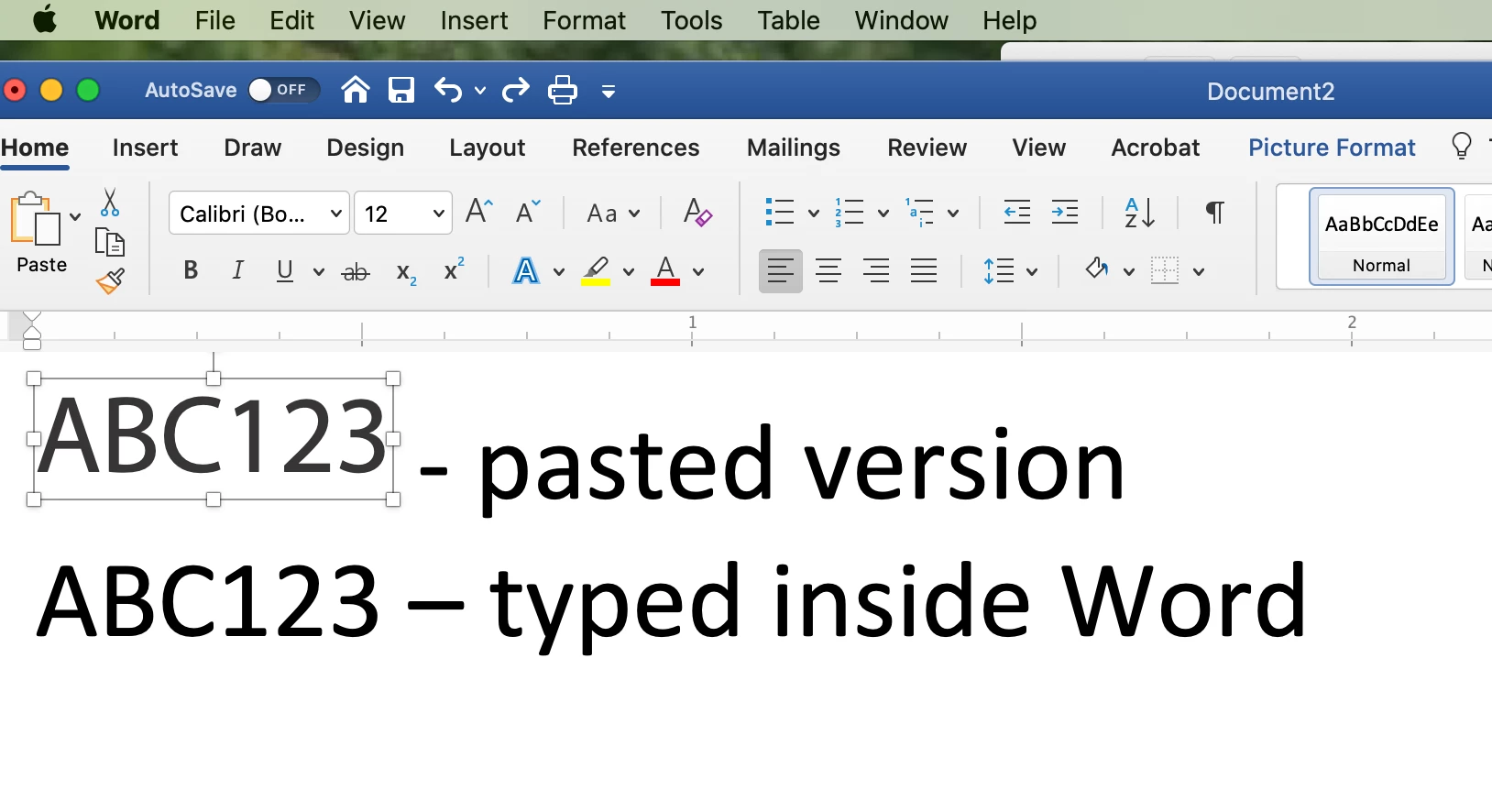Toggle strikethrough formatting

click(356, 272)
